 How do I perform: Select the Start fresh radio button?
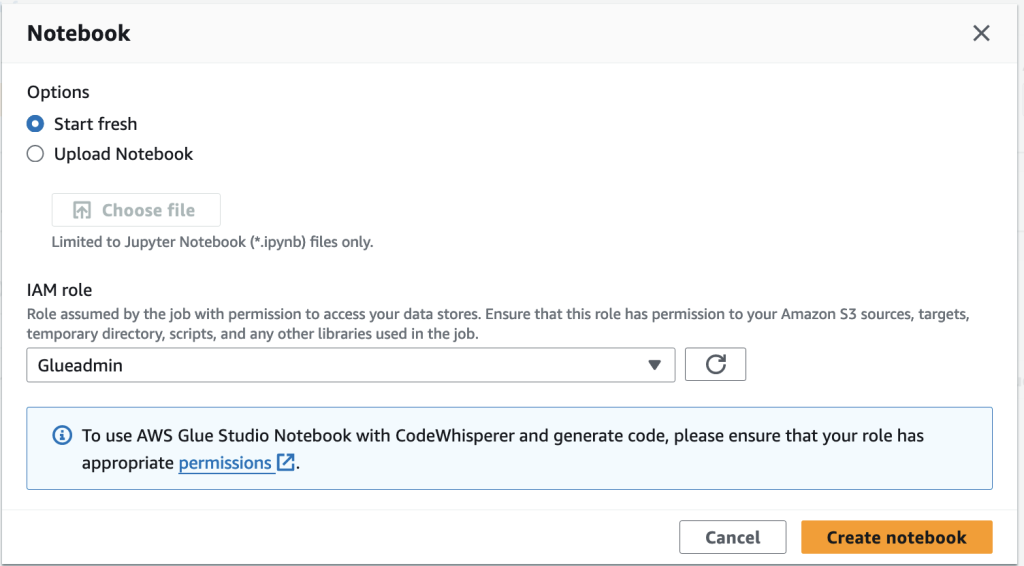(36, 124)
